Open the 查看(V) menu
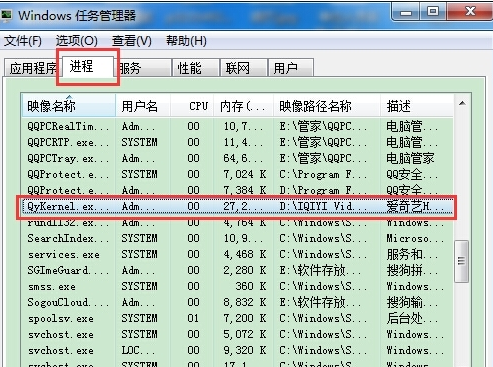This screenshot has height=367, width=493. (132, 41)
